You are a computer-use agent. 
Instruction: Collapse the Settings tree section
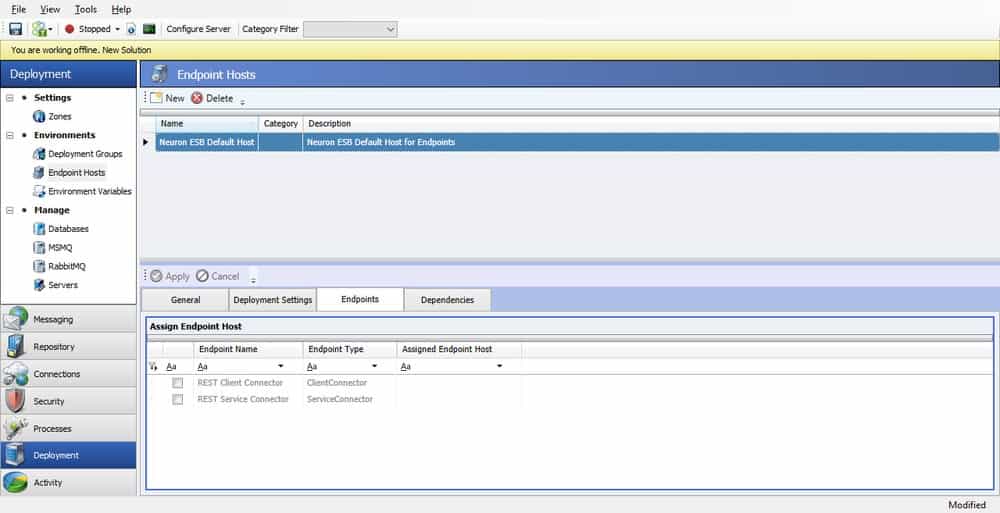(10, 98)
